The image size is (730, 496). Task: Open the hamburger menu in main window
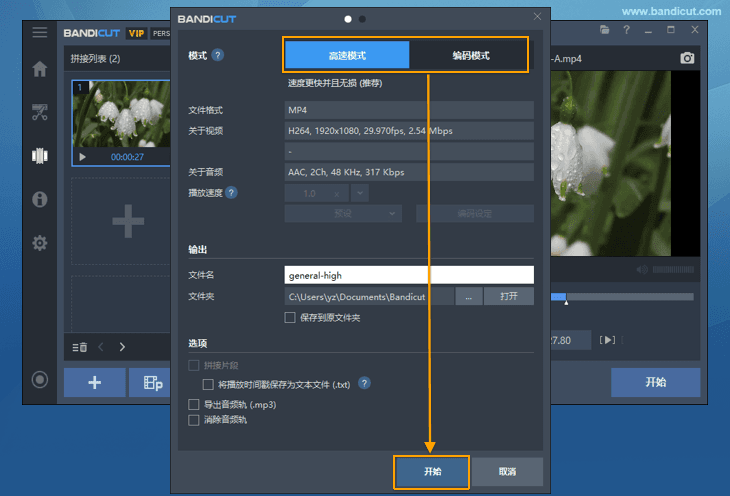40,33
